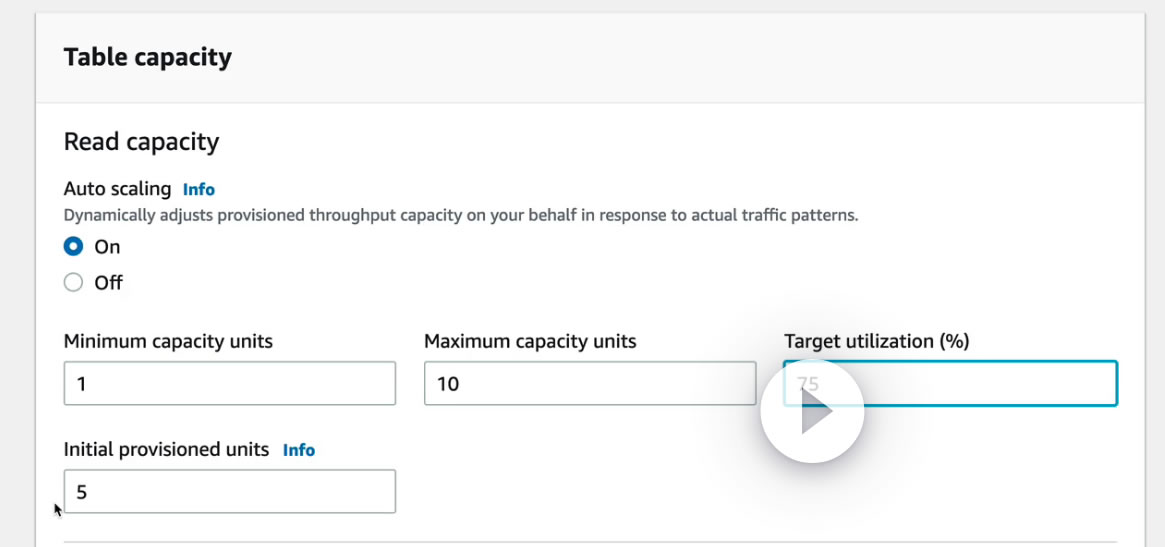Click the Initial provisioned units input field
Viewport: 1165px width, 547px height.
[x=229, y=492]
